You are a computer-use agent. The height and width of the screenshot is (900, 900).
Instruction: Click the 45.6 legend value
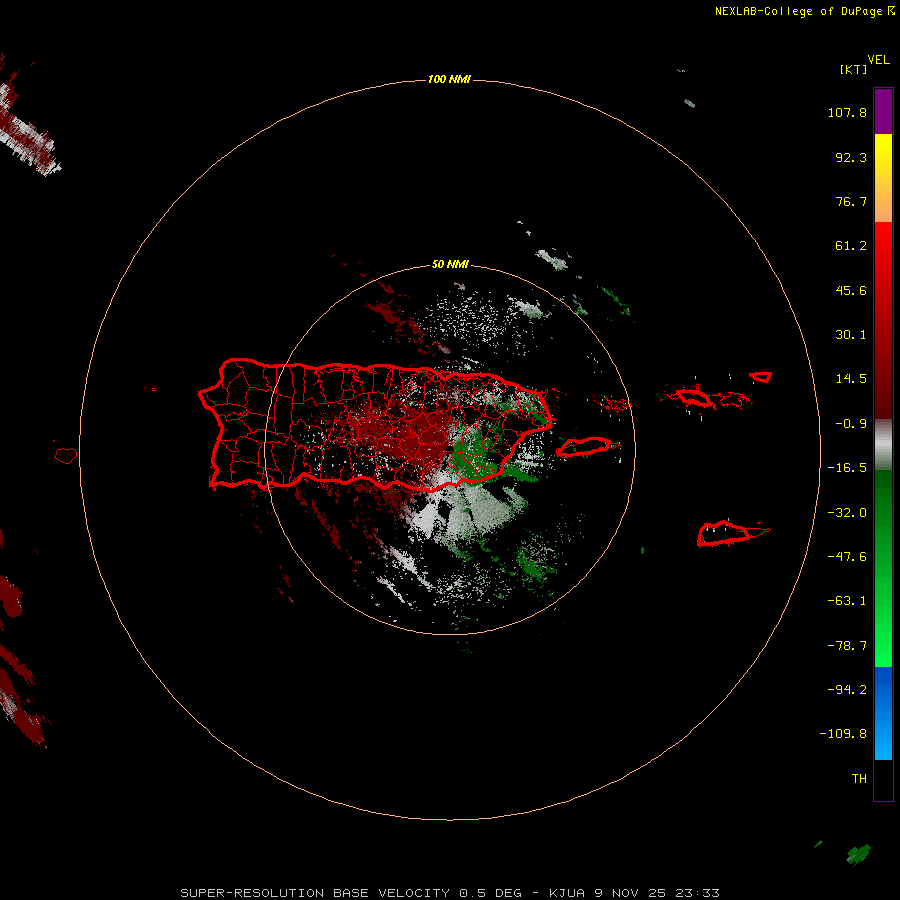tap(851, 290)
